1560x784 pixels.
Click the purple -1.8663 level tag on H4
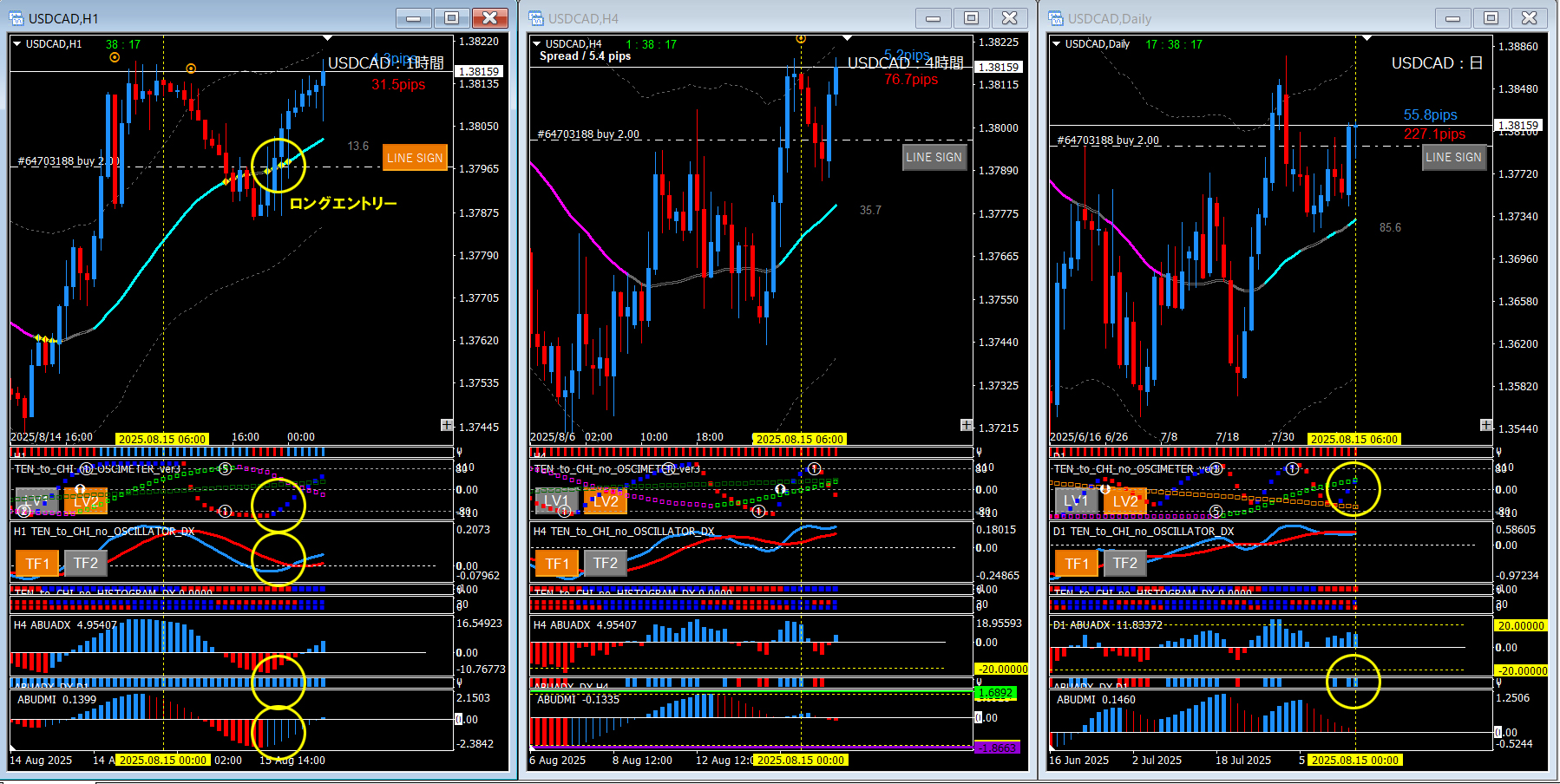(x=998, y=748)
